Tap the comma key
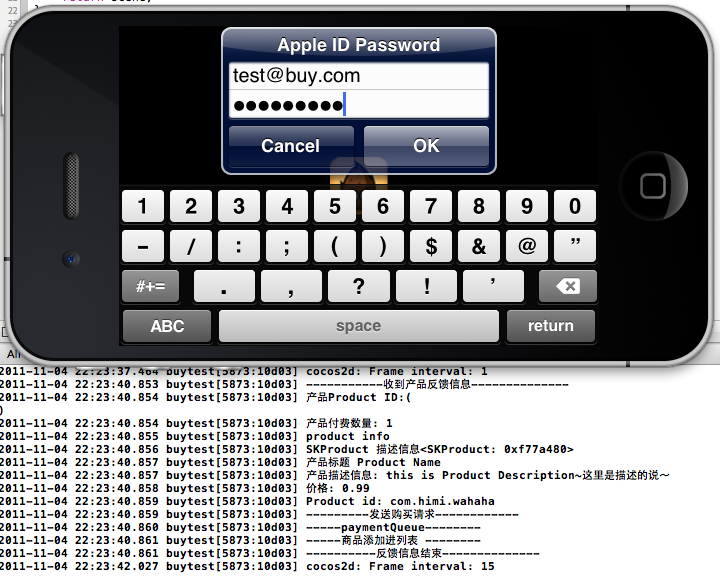 click(x=291, y=286)
